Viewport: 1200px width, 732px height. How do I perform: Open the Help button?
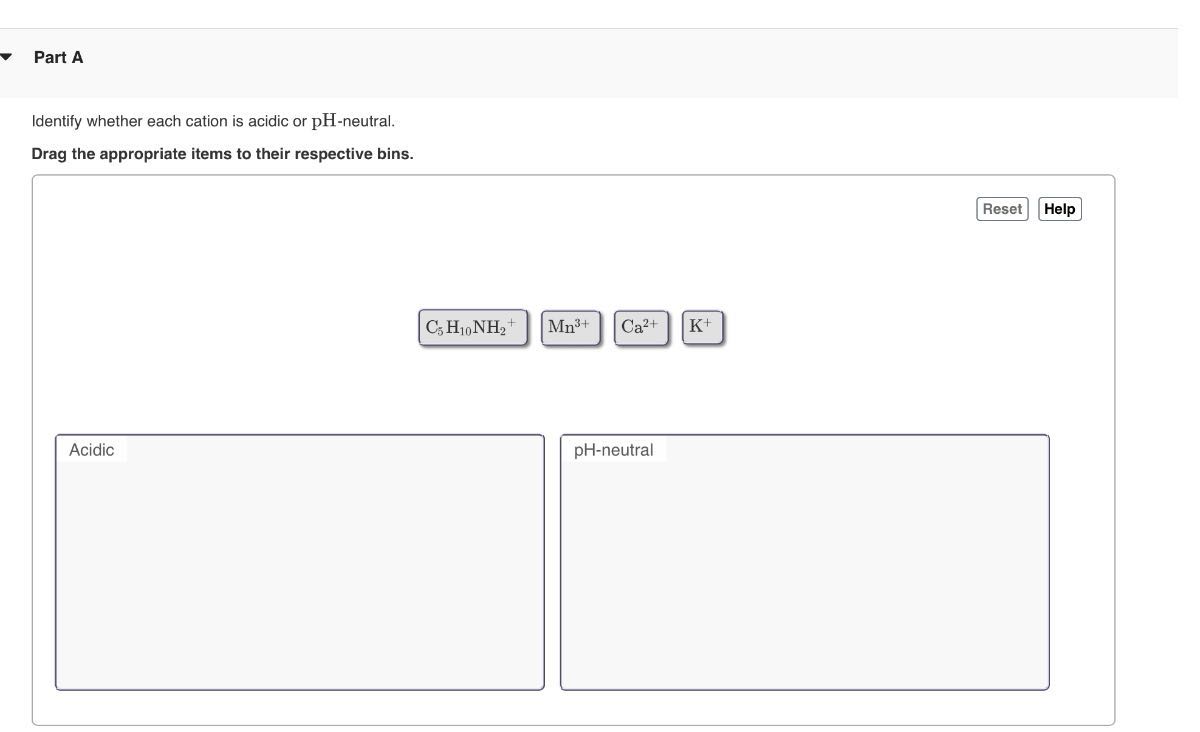[1059, 209]
